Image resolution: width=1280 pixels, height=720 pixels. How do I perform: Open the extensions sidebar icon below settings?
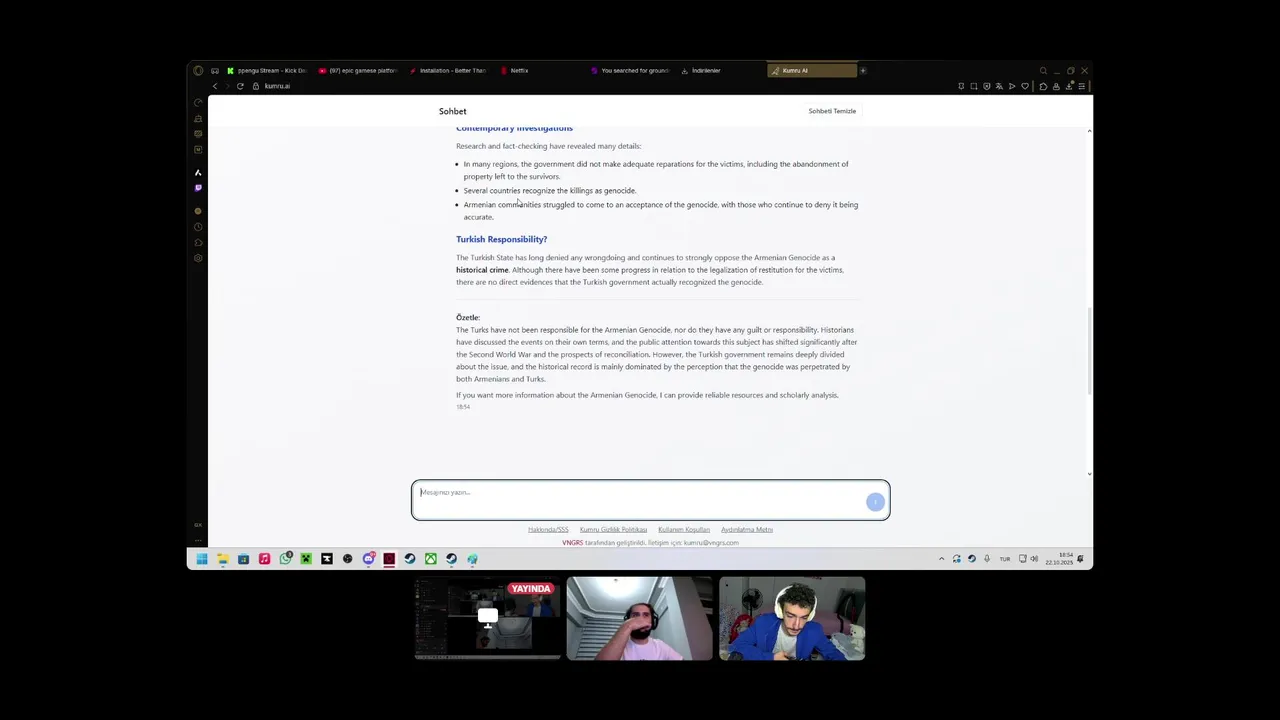click(198, 242)
